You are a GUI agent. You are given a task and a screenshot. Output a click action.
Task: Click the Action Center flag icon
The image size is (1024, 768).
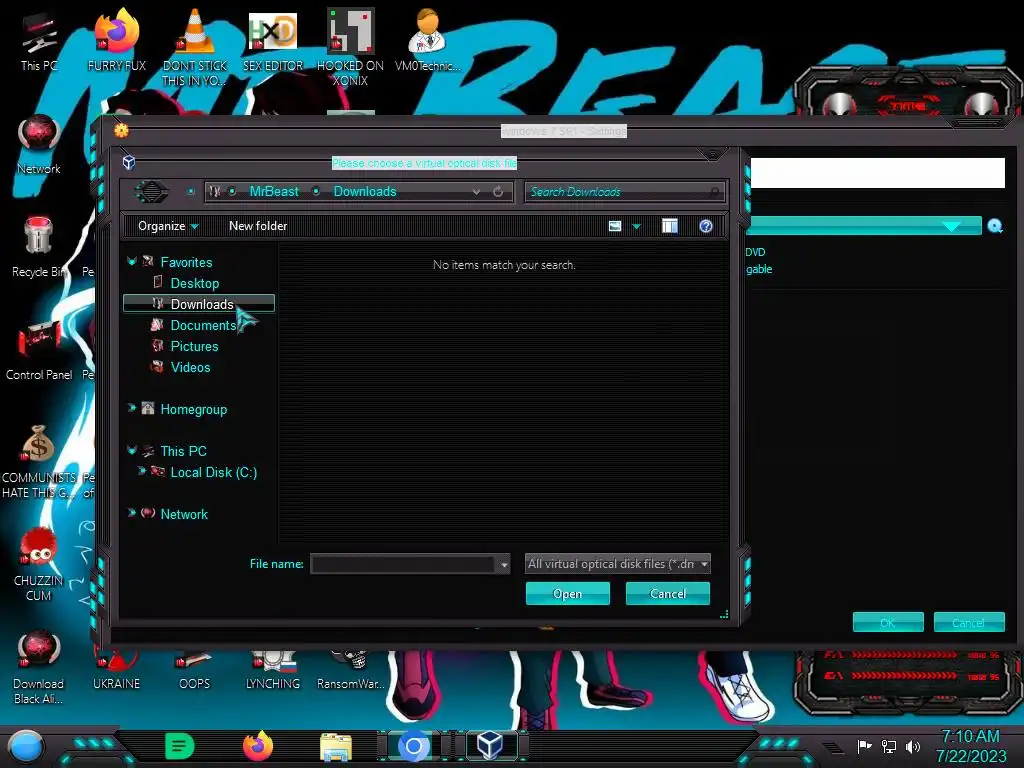864,746
